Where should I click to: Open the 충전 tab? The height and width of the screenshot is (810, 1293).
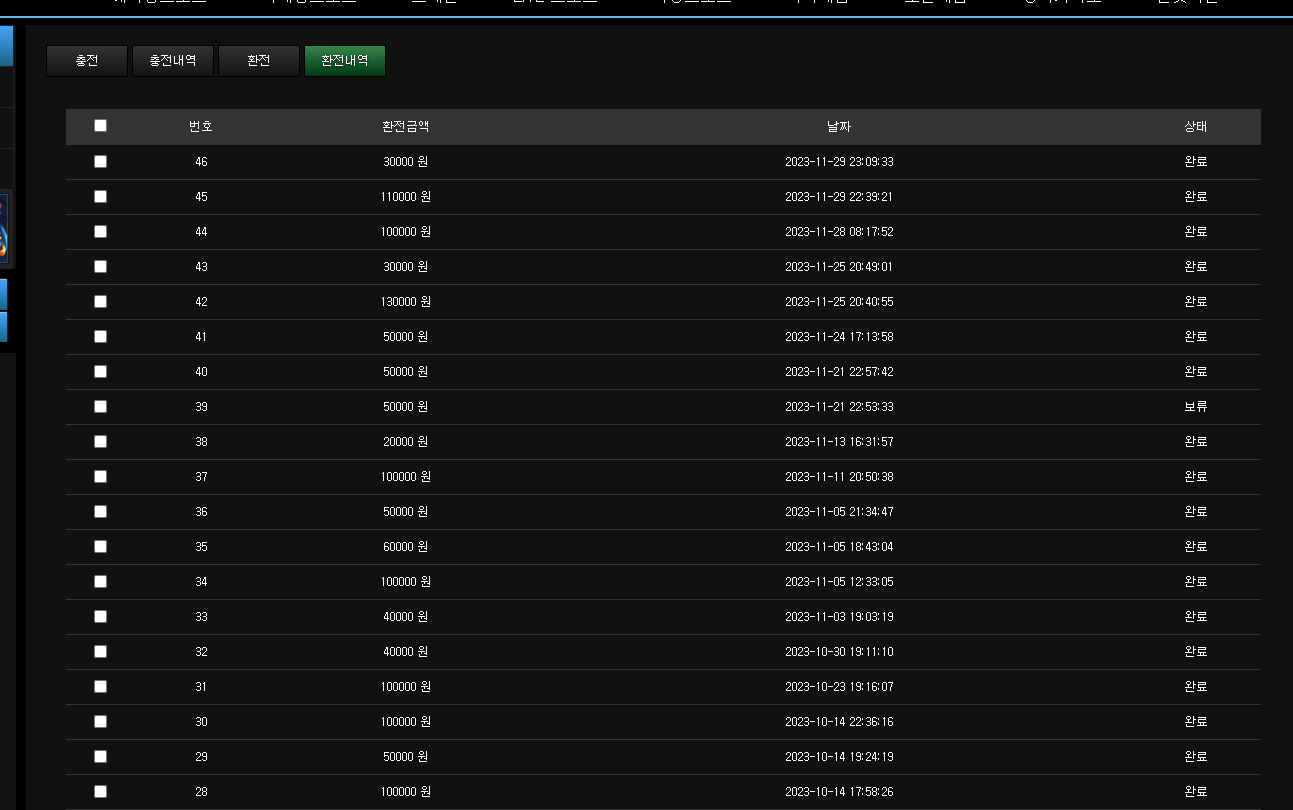pyautogui.click(x=87, y=61)
